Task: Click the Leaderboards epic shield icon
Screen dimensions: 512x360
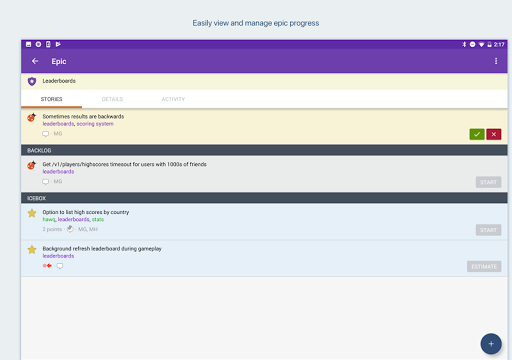Action: tap(32, 81)
